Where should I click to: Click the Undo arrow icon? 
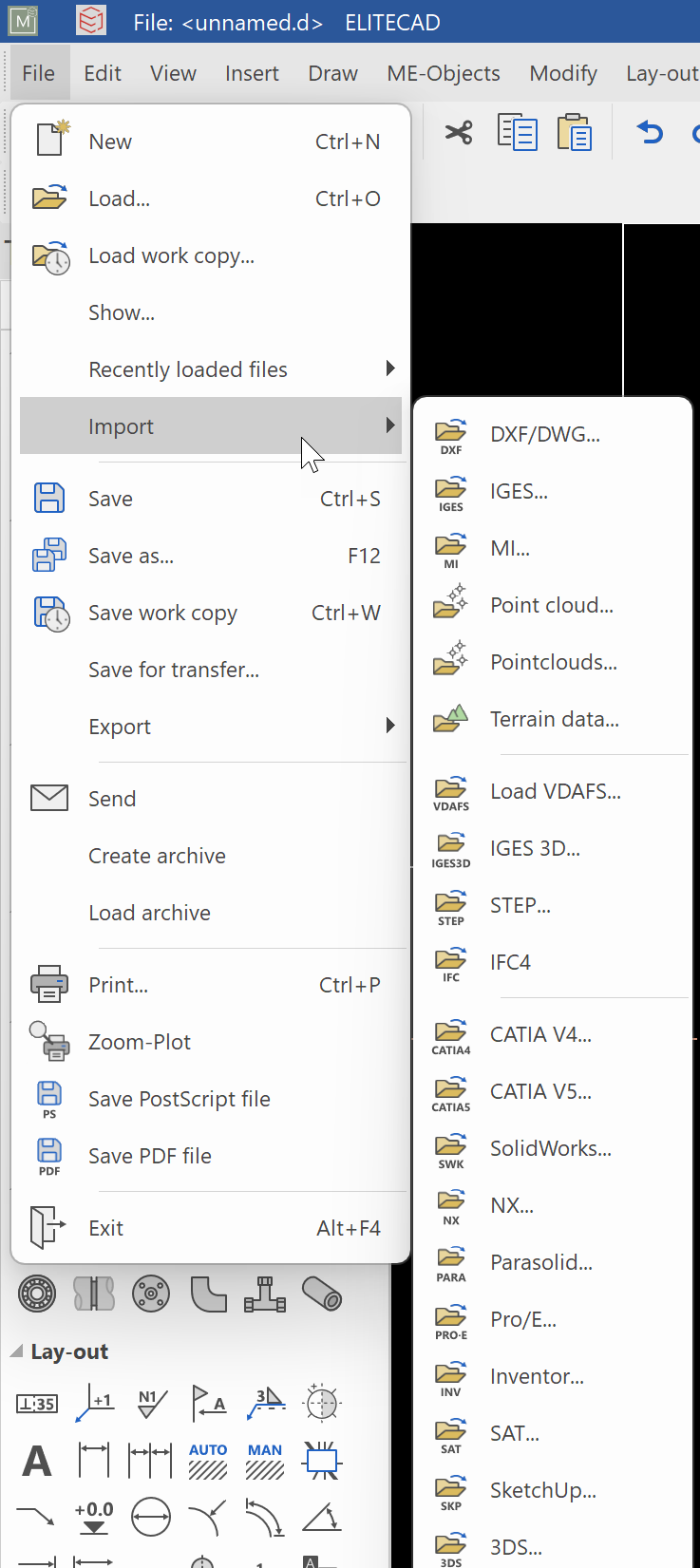[650, 132]
